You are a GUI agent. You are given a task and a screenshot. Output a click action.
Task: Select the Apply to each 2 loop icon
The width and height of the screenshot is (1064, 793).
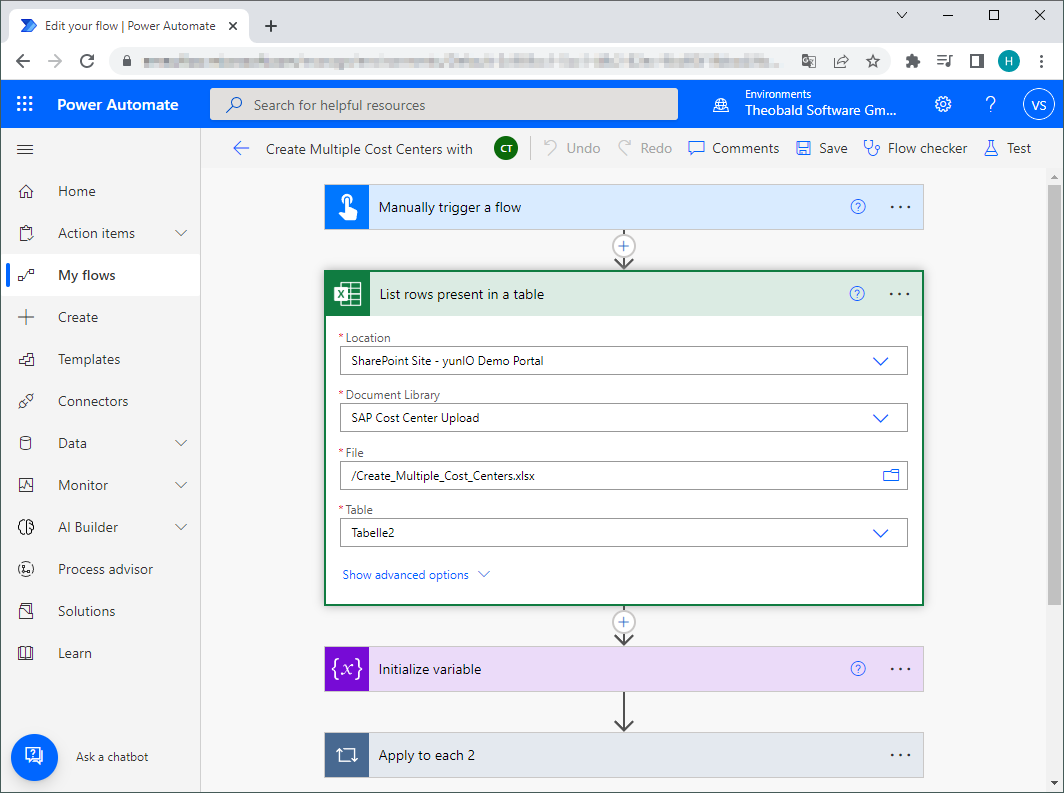coord(347,755)
